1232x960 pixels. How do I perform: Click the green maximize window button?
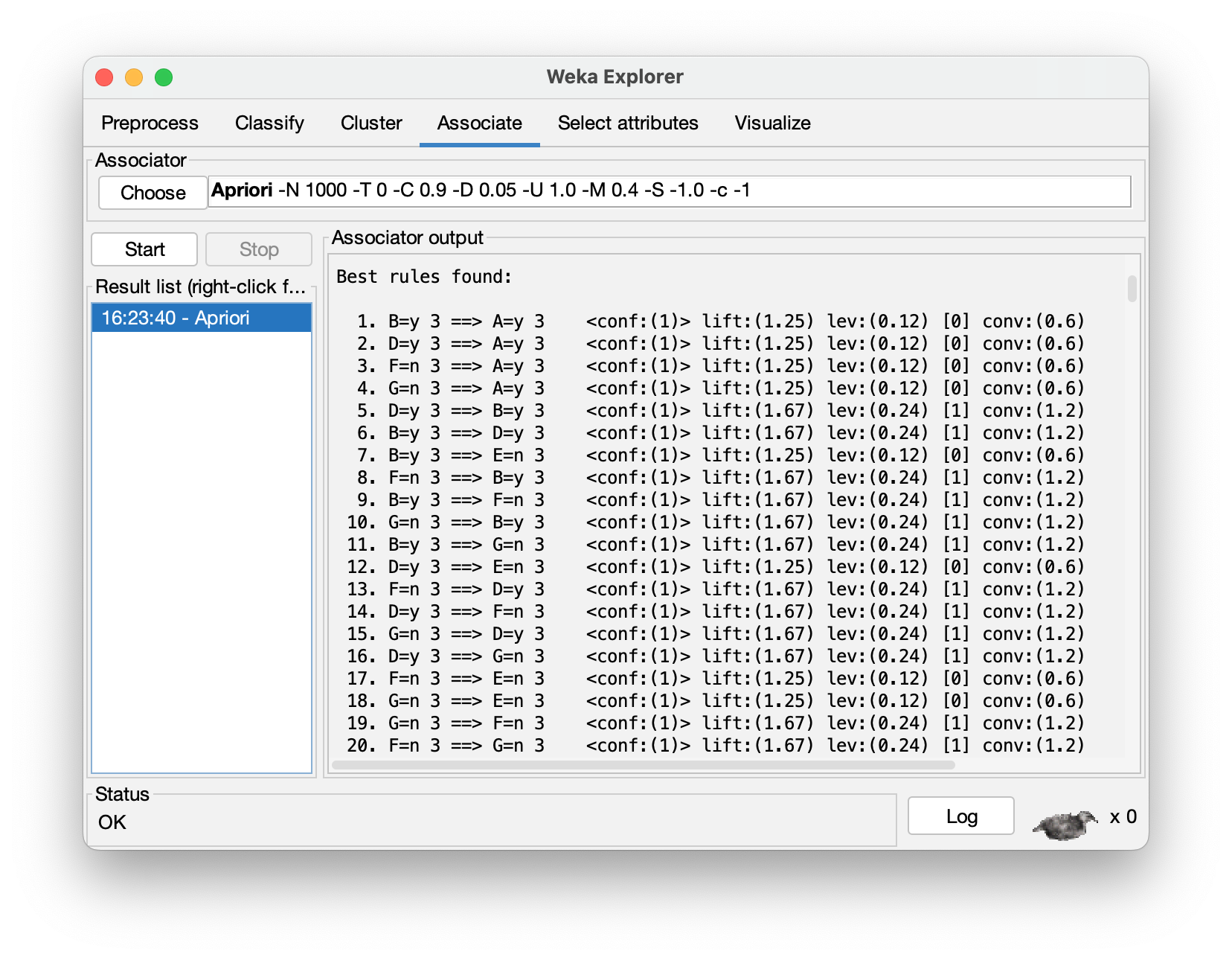pyautogui.click(x=164, y=77)
